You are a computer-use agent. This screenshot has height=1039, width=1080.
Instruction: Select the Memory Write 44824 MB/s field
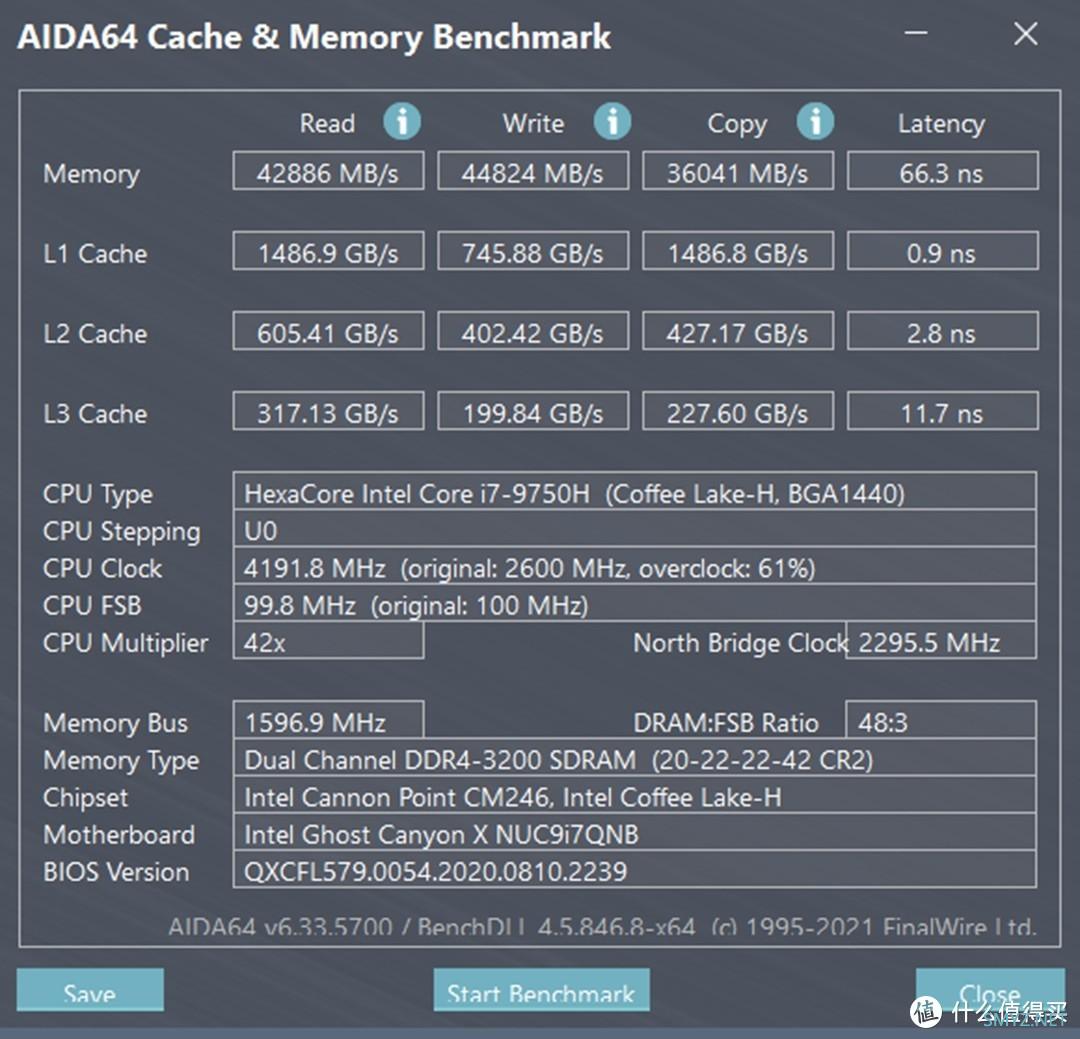tap(533, 171)
